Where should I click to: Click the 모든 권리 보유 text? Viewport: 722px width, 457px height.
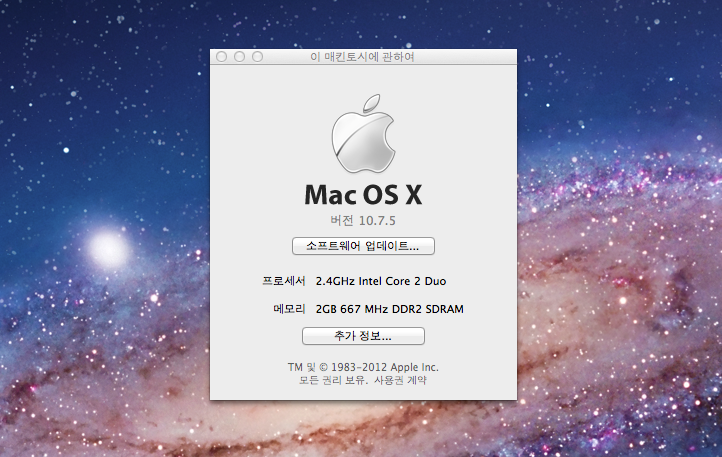pos(332,381)
